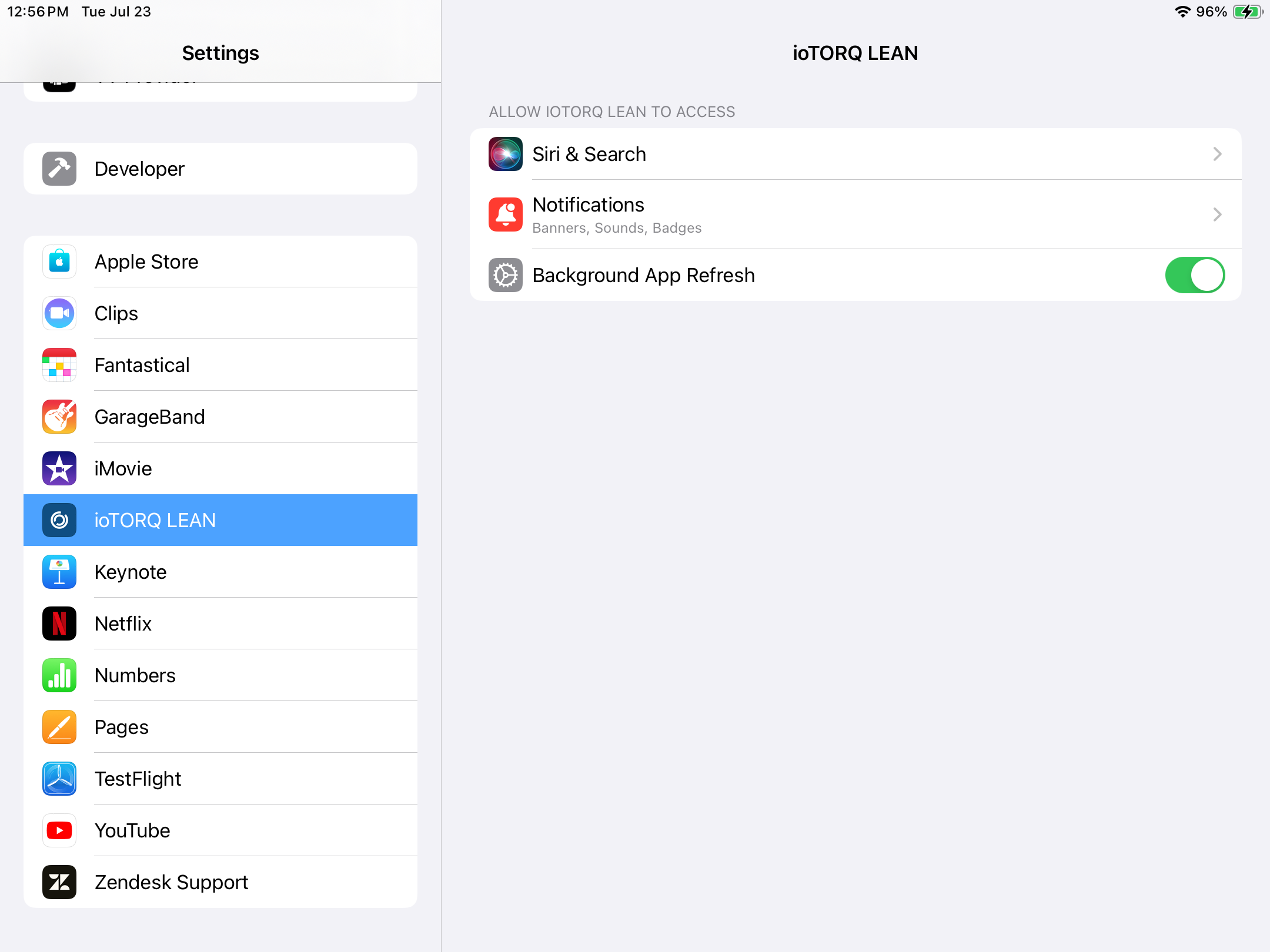The image size is (1270, 952).
Task: Expand Notifications chevron
Action: (1217, 214)
